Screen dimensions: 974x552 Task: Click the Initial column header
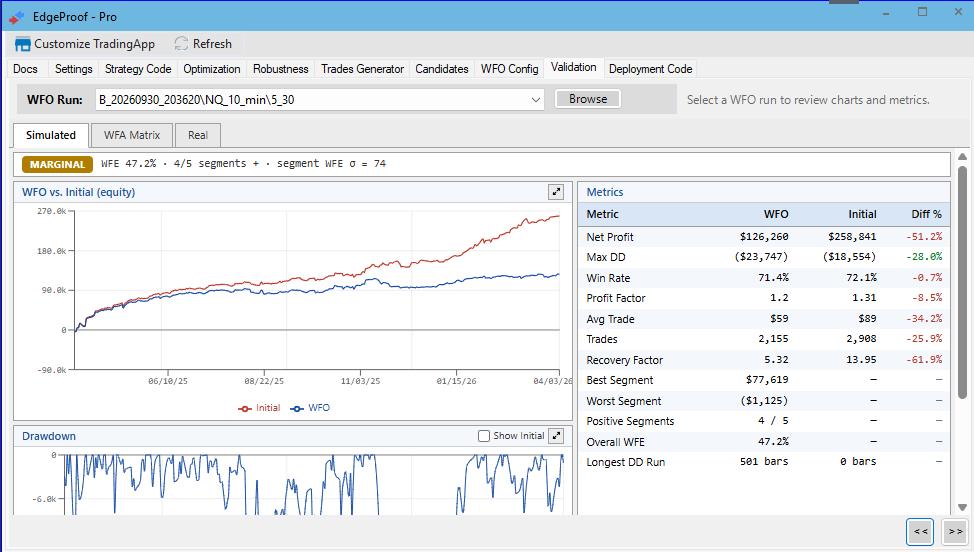click(862, 214)
